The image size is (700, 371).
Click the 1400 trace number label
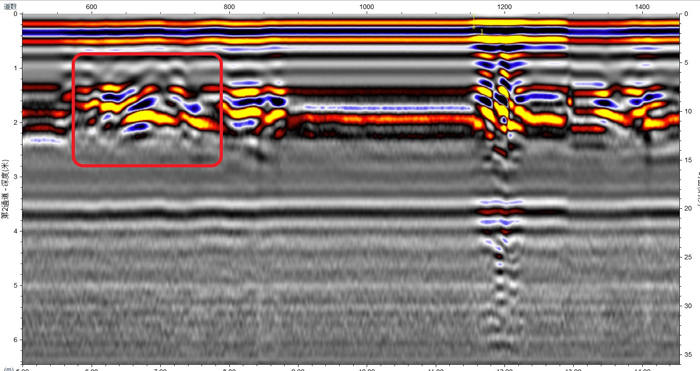tap(642, 7)
